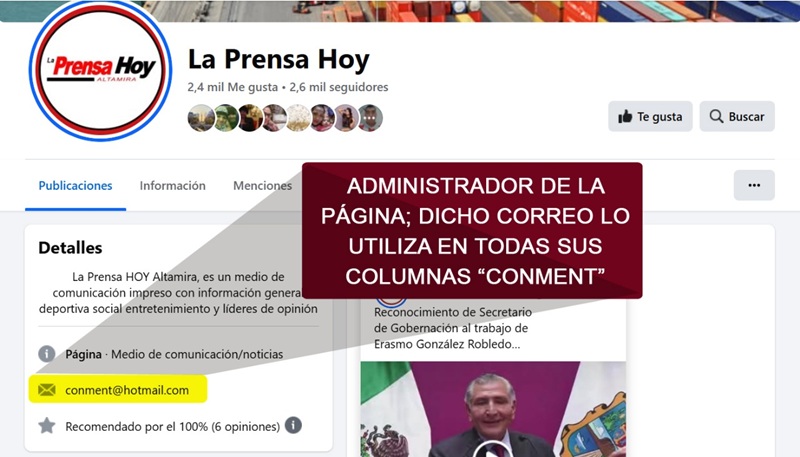
Task: Click the star icon beside Recomendado
Action: pyautogui.click(x=46, y=425)
